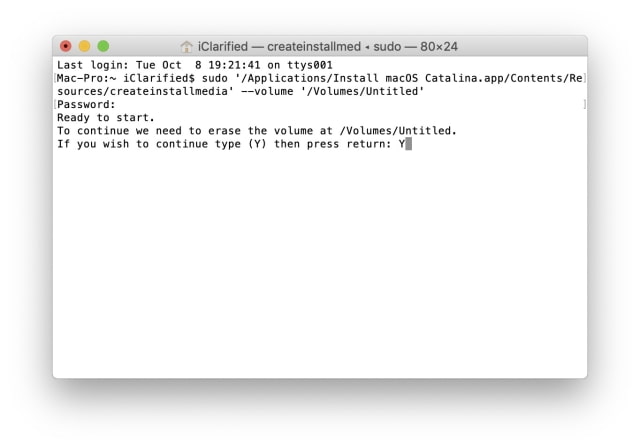
Task: Click the right bracket mark ending the sudo line
Action: (584, 78)
